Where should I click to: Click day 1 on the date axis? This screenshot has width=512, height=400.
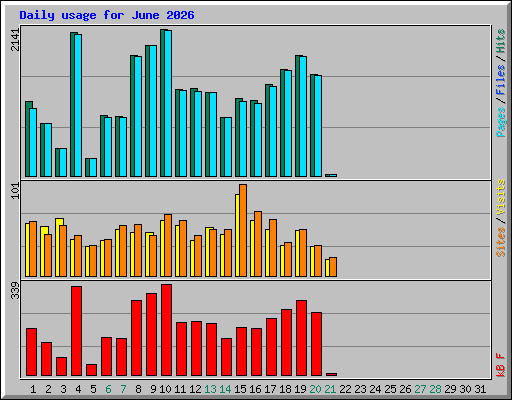33,389
